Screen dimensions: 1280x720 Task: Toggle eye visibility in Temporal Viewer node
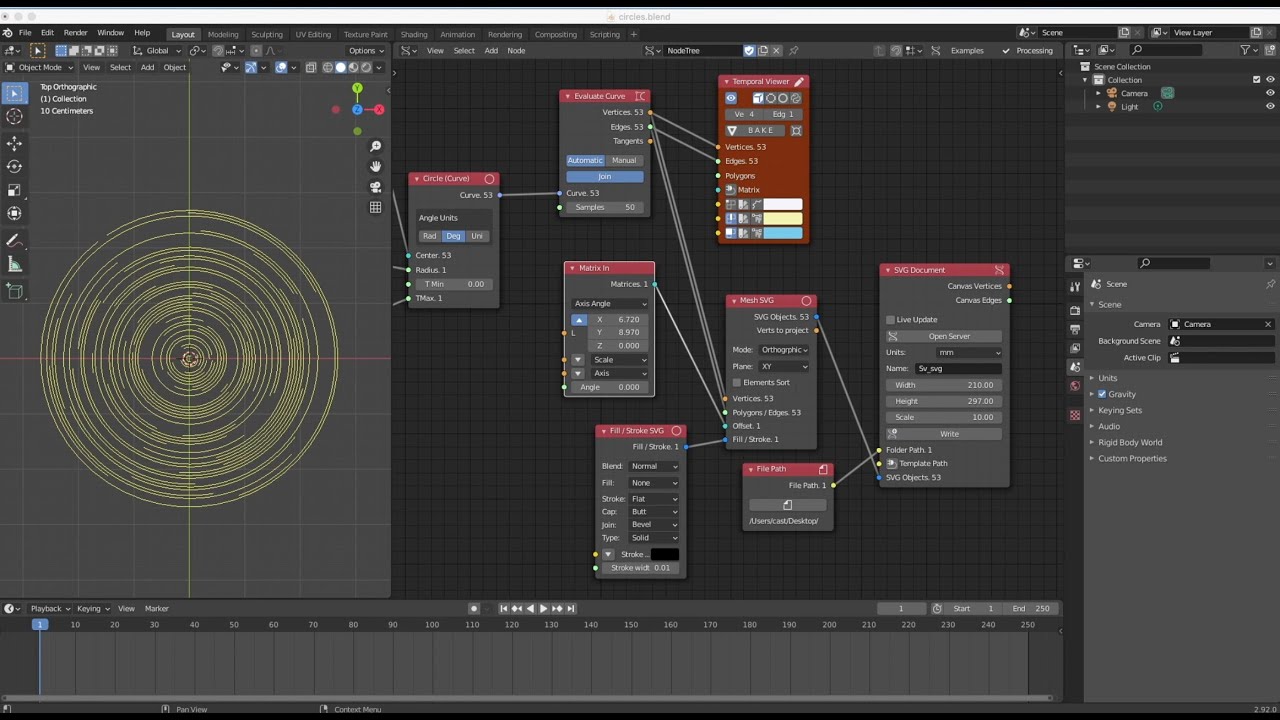[x=731, y=98]
